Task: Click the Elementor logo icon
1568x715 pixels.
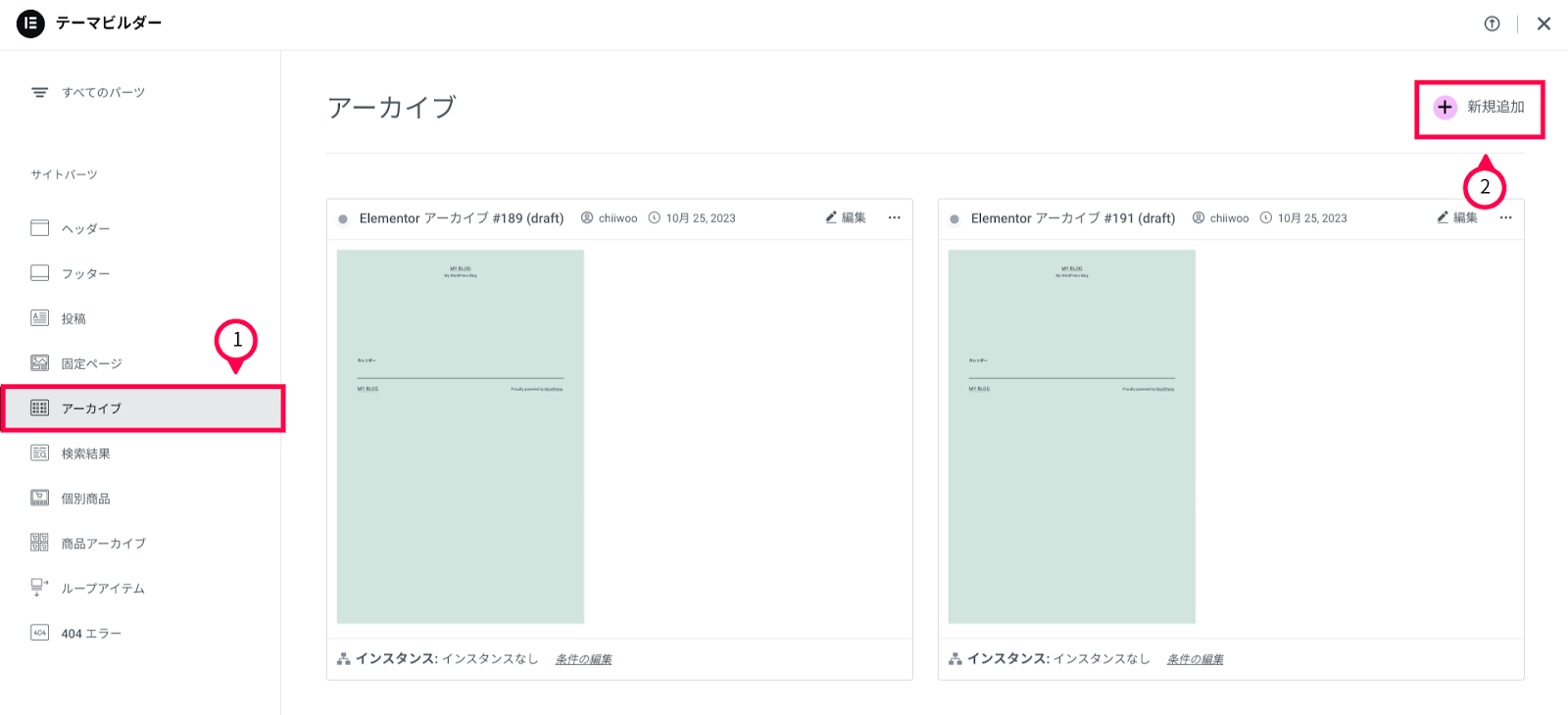Action: point(30,24)
